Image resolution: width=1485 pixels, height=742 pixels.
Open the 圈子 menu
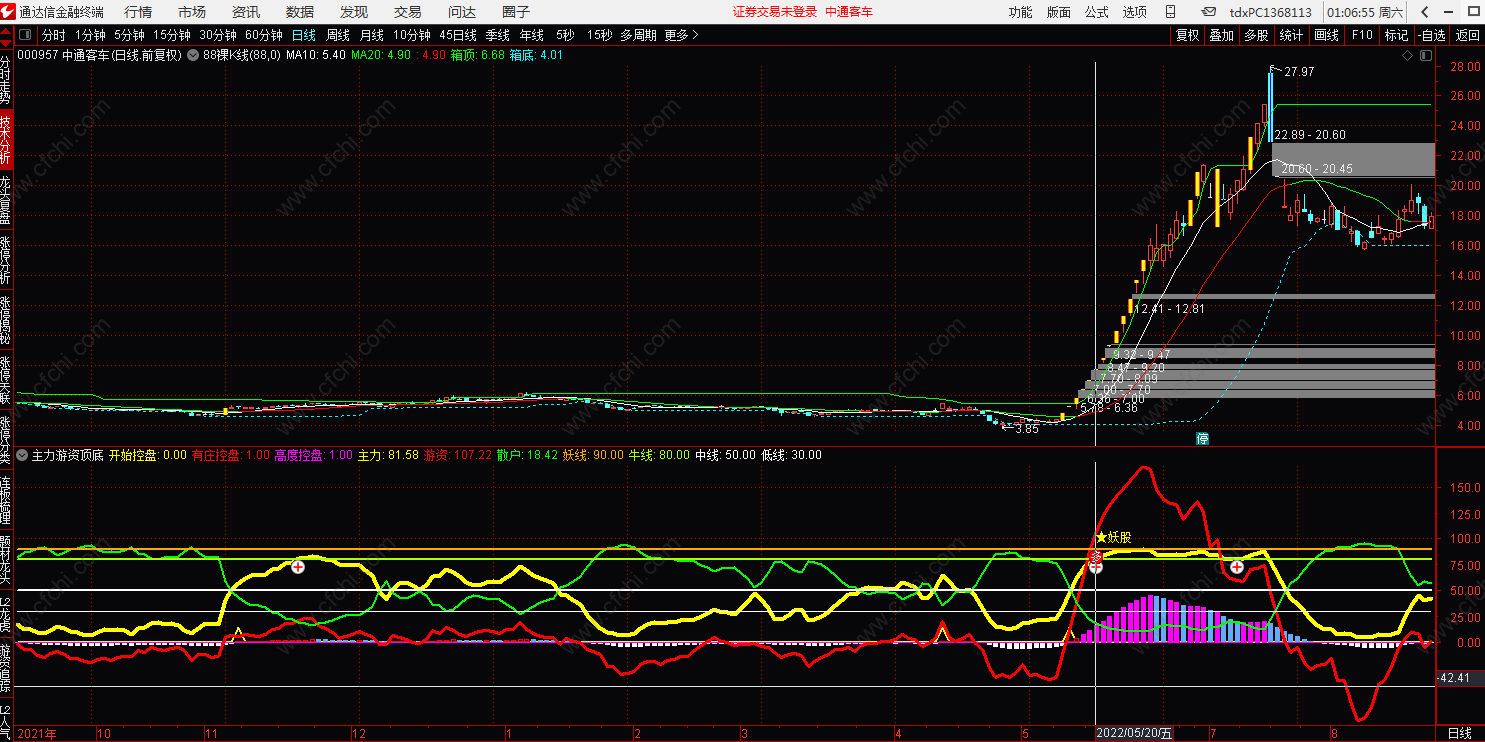point(516,12)
